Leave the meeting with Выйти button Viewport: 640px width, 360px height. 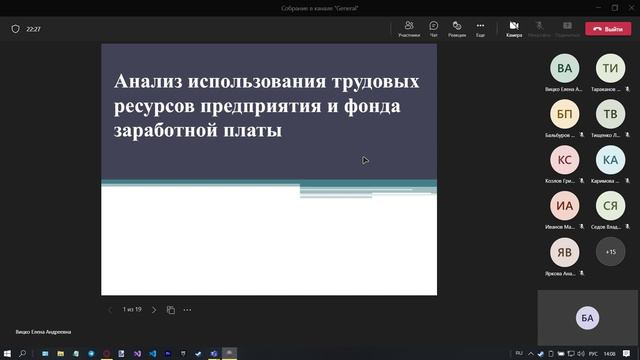608,29
